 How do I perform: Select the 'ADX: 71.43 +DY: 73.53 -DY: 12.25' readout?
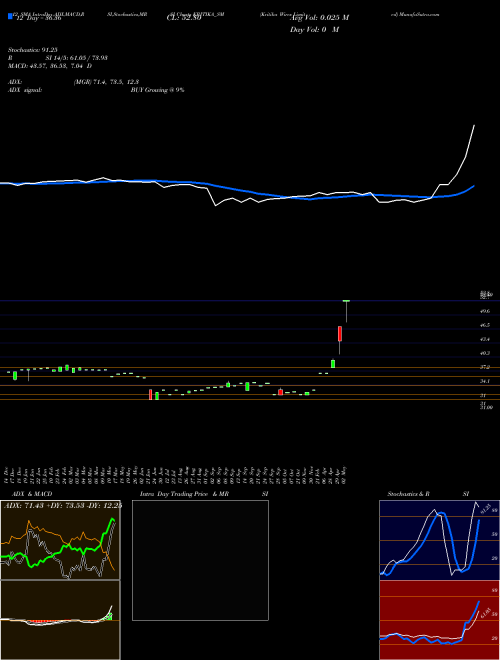[x=62, y=505]
